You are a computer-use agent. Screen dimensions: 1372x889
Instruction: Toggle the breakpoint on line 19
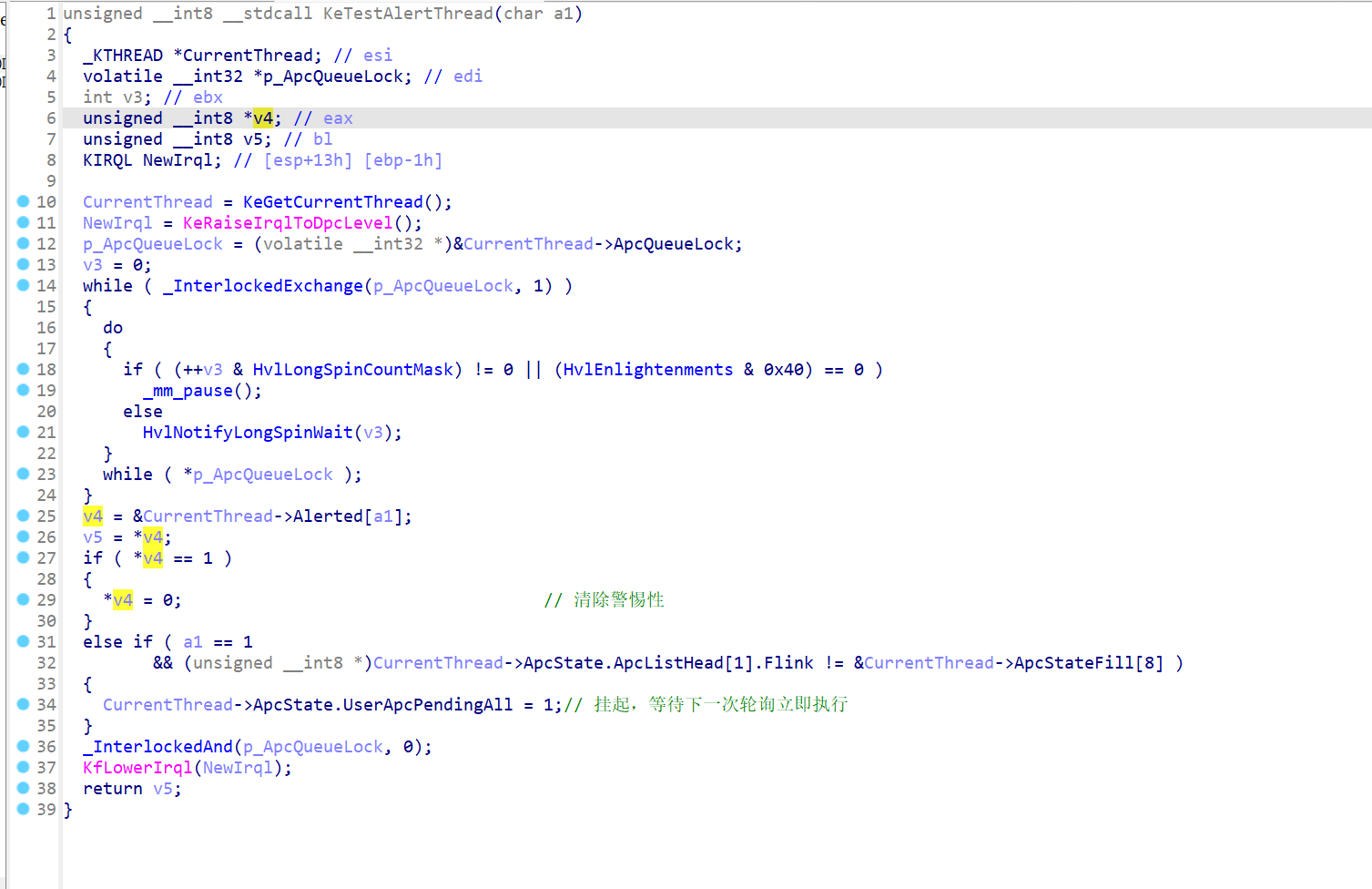pos(24,390)
